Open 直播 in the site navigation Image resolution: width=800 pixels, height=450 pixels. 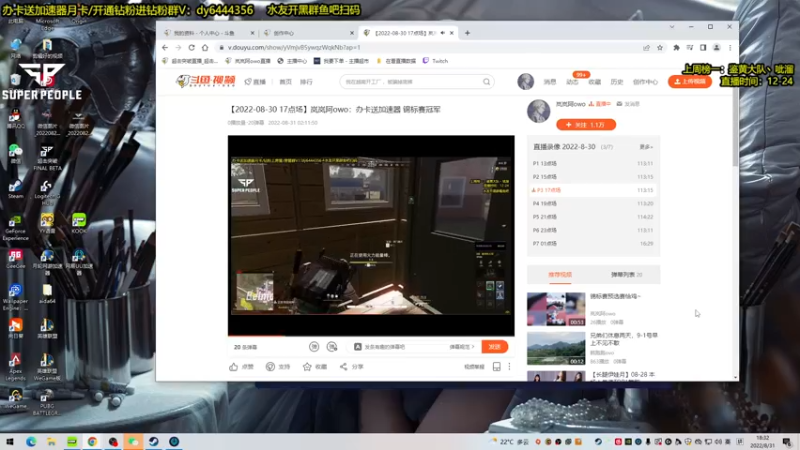click(255, 82)
